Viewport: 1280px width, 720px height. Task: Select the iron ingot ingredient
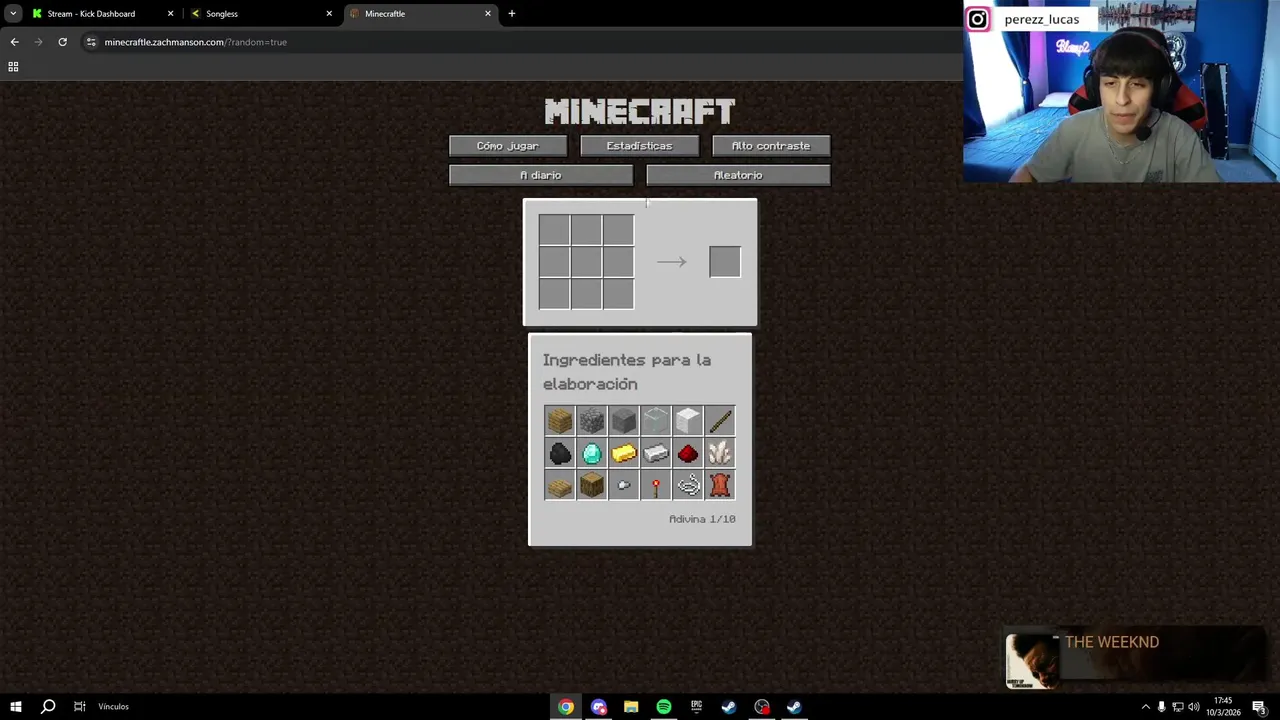click(x=656, y=453)
